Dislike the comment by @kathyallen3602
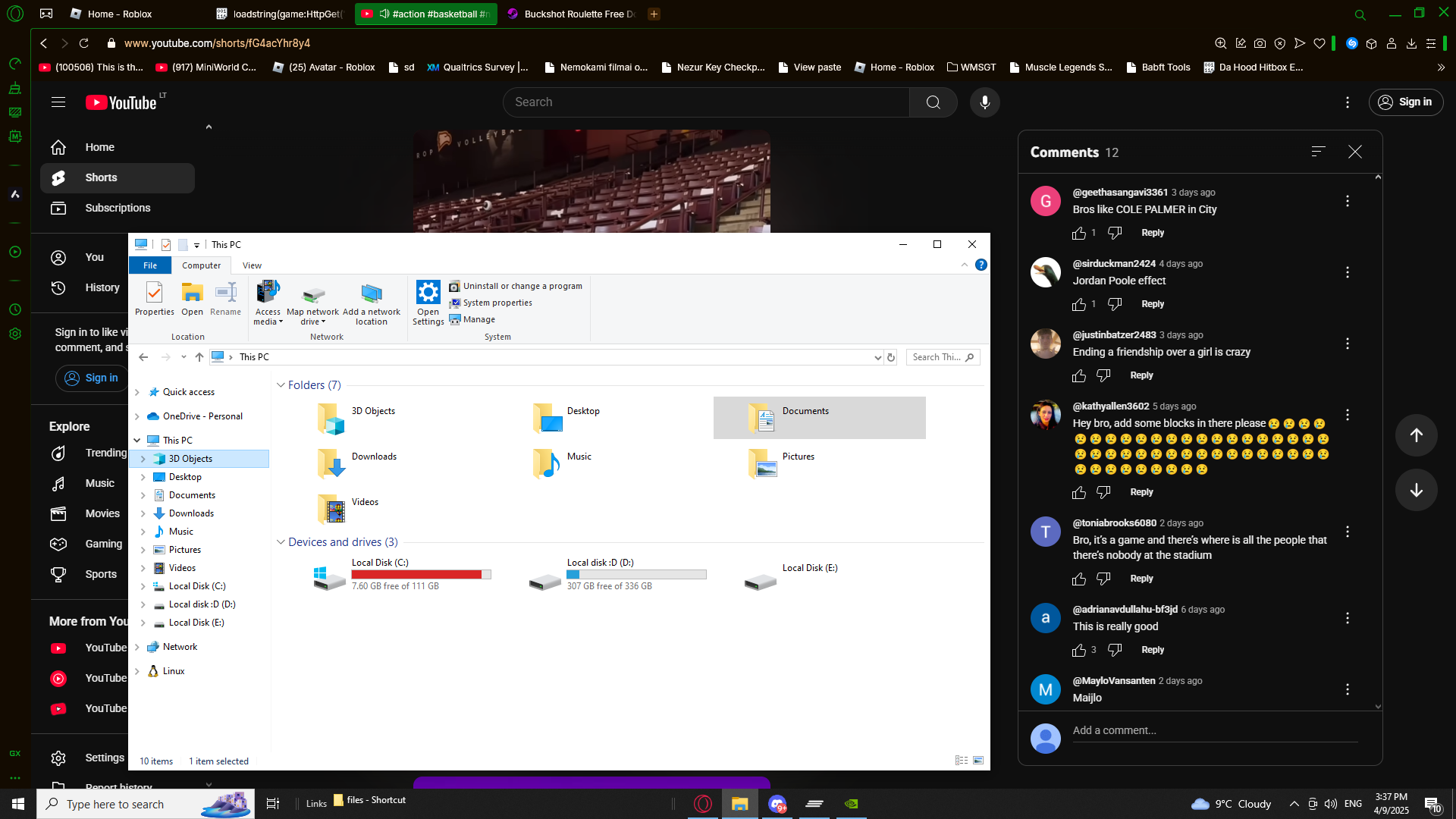Viewport: 1456px width, 819px height. pos(1103,493)
